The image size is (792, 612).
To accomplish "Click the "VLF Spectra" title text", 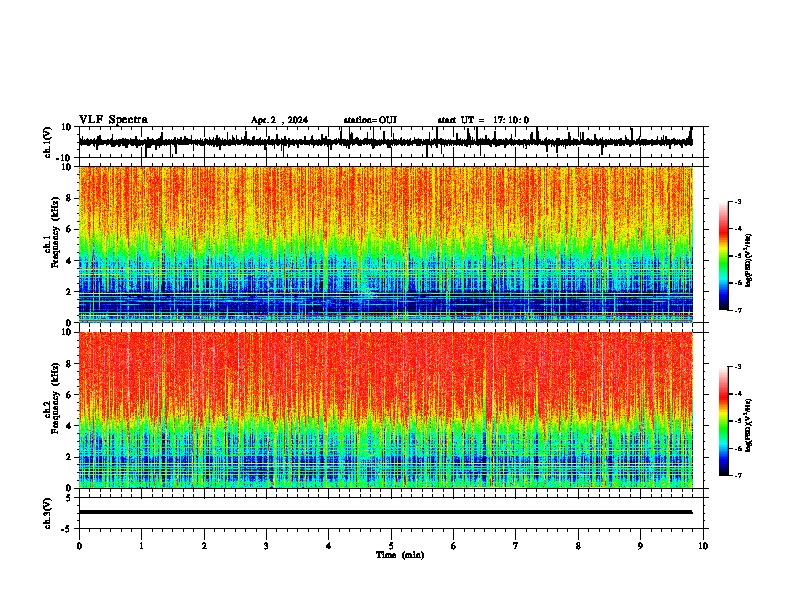I will pyautogui.click(x=113, y=120).
